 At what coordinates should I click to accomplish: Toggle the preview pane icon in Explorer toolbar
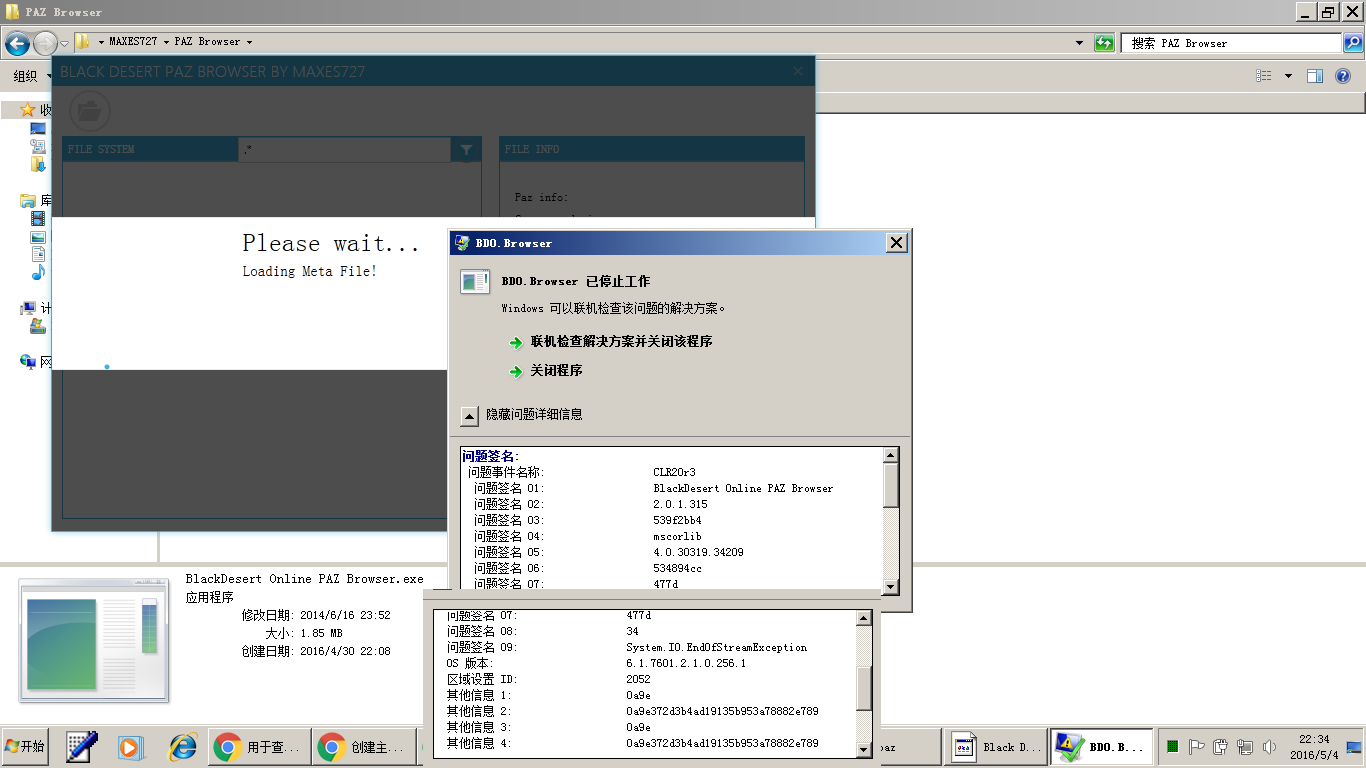1315,76
